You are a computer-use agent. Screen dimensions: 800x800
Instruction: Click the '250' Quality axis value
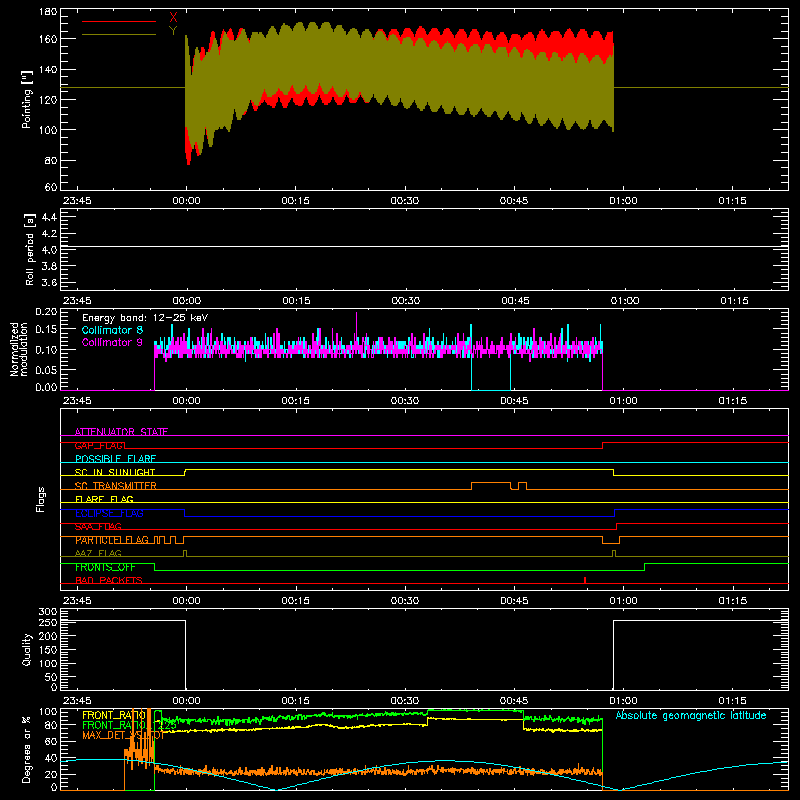pos(48,623)
